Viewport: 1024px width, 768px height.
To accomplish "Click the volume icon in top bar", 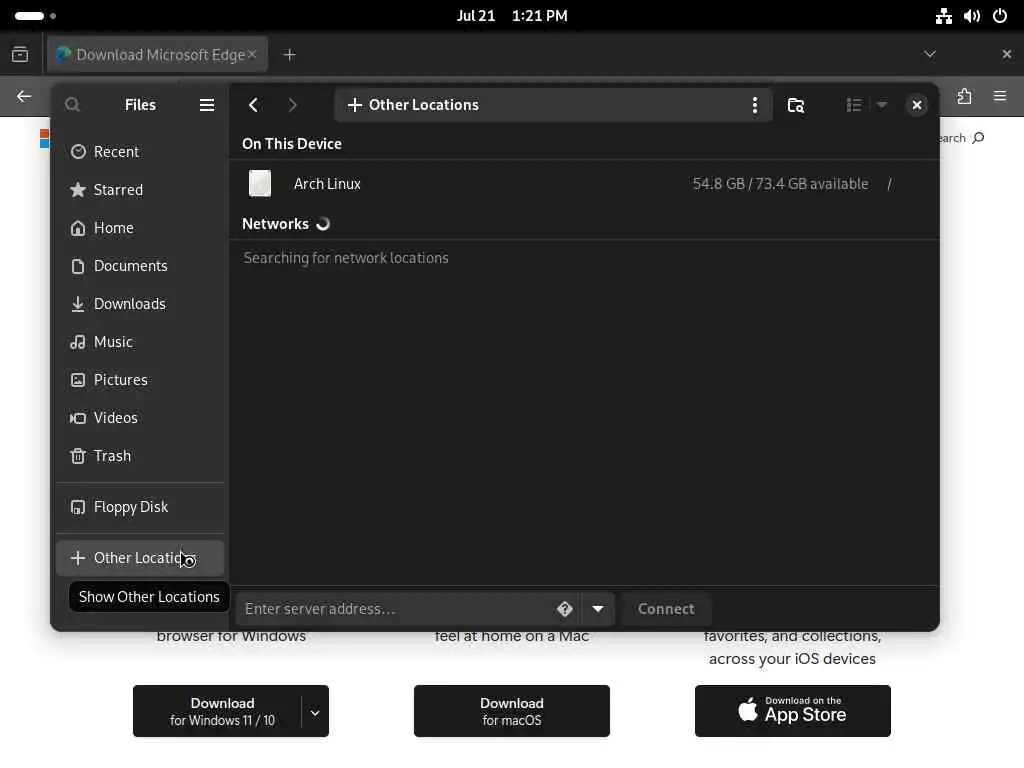I will click(972, 16).
